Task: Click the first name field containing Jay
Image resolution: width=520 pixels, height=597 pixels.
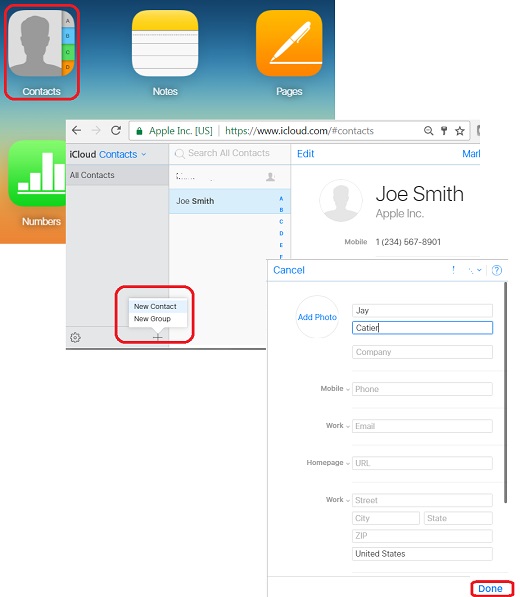Action: pos(422,311)
